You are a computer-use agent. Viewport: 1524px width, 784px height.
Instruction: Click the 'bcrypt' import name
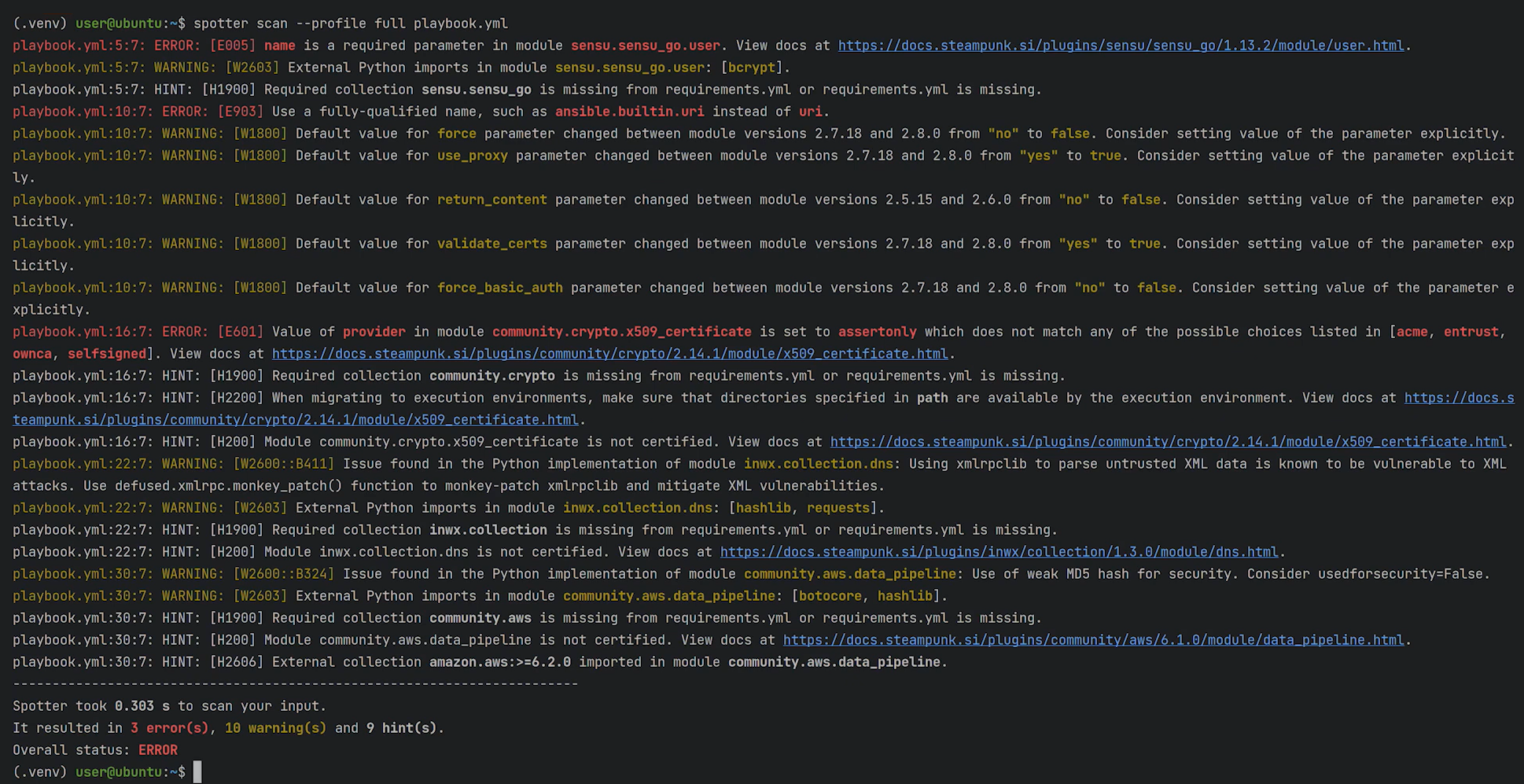752,68
